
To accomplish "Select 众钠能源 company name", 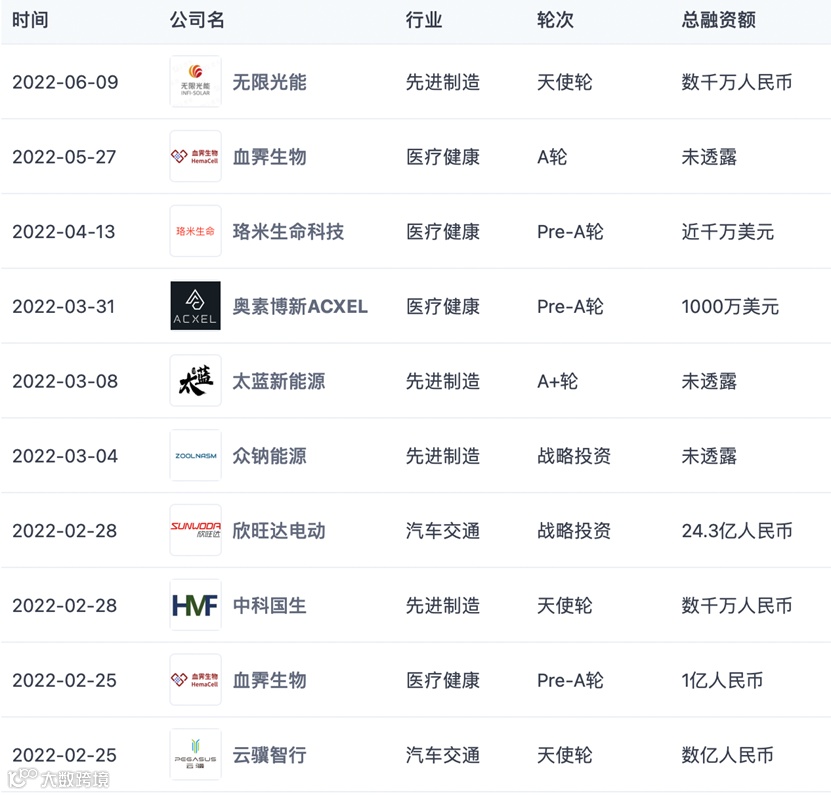I will pos(269,456).
